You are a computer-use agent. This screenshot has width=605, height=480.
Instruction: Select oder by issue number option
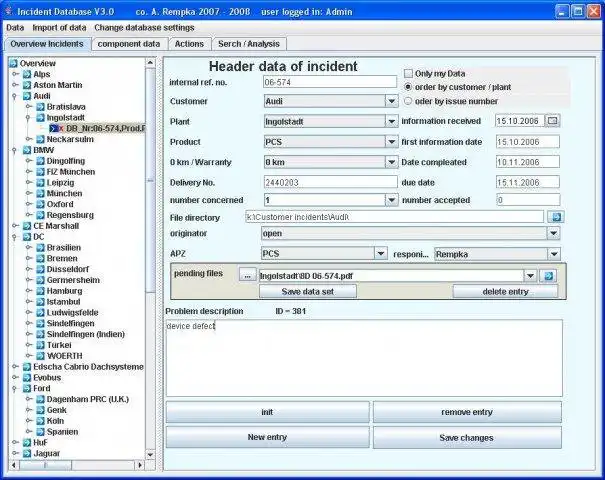pyautogui.click(x=408, y=101)
